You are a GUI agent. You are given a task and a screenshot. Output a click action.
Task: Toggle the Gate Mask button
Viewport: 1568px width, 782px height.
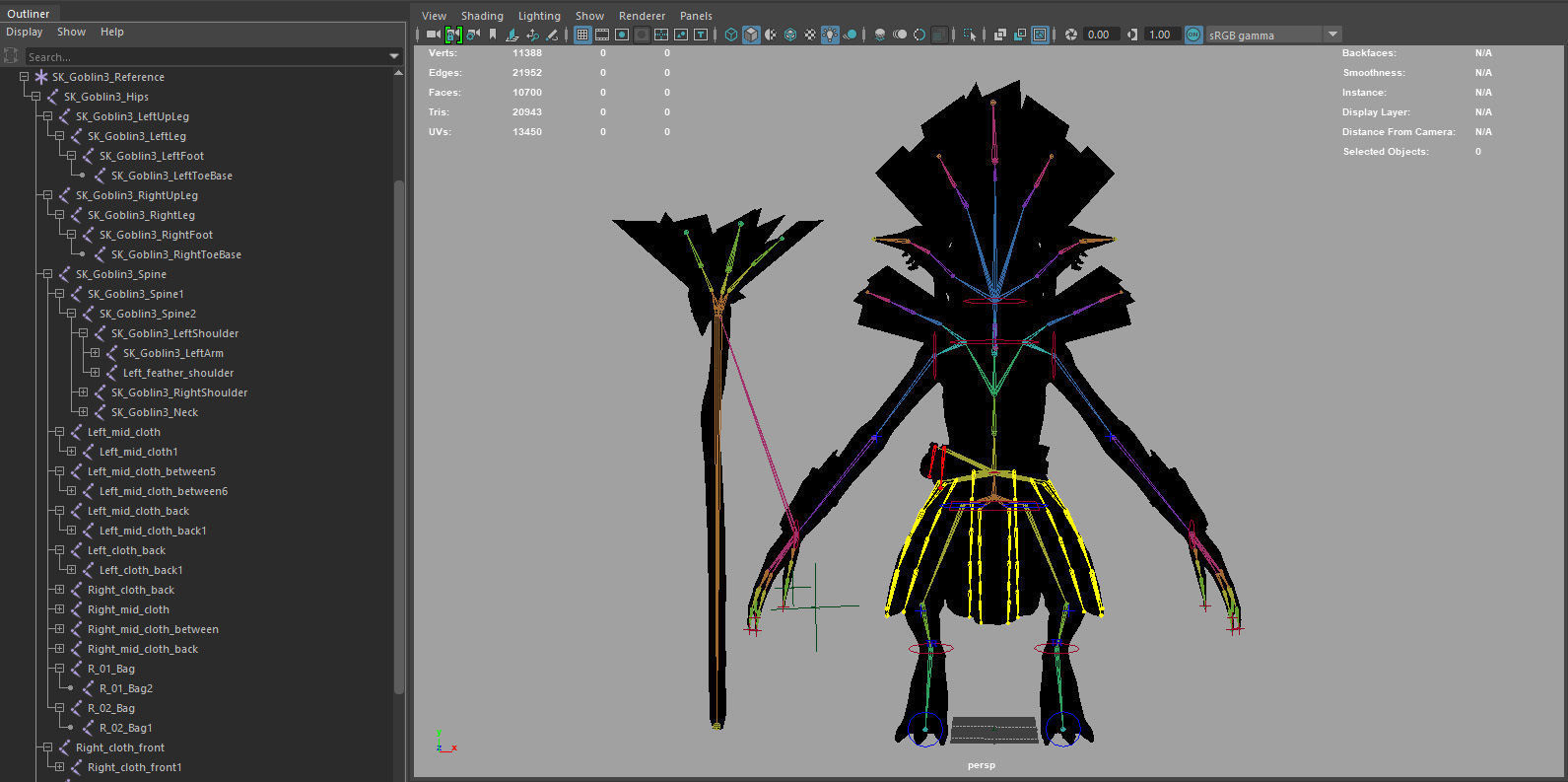coord(642,35)
